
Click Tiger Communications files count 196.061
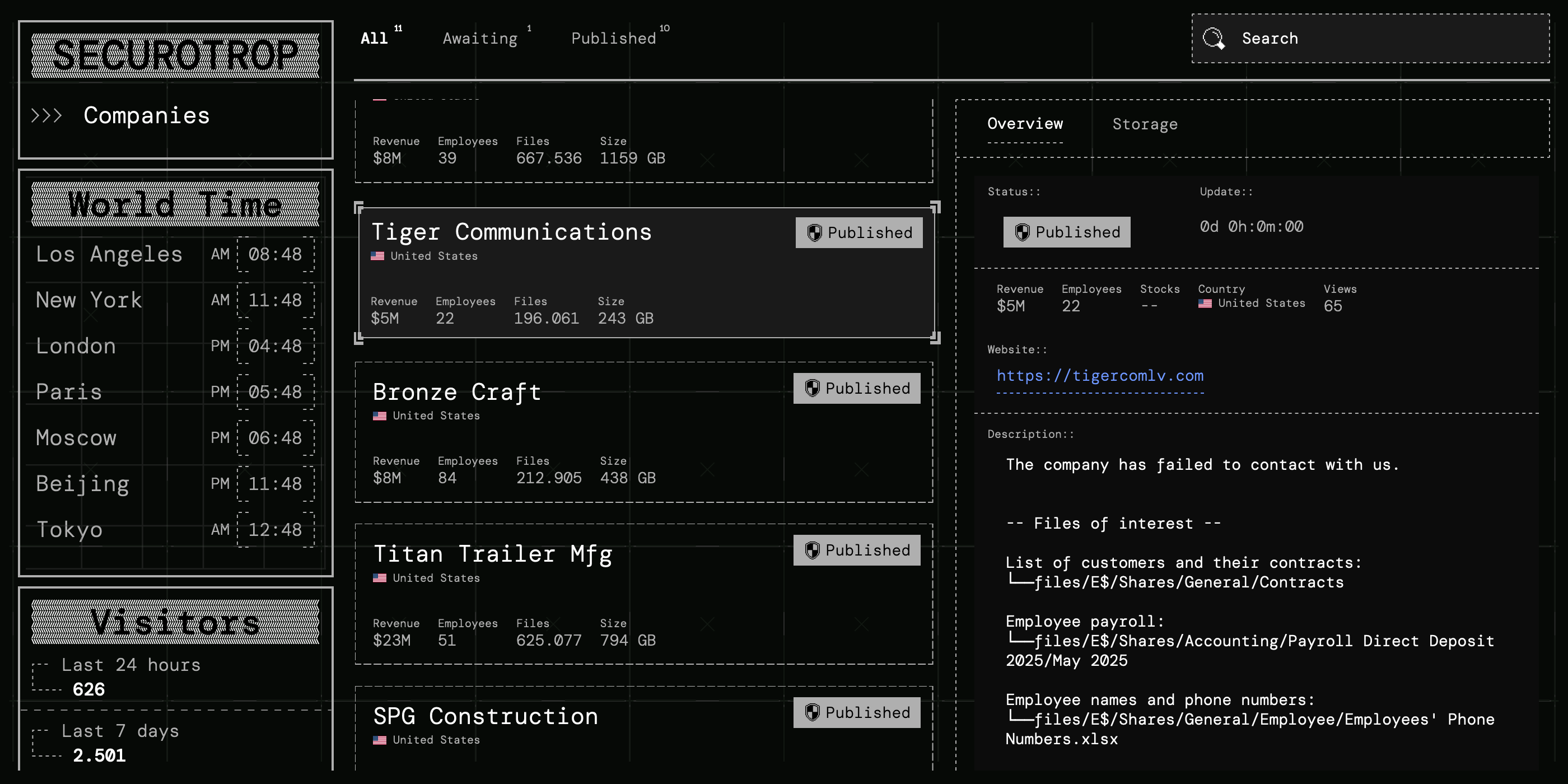click(x=546, y=318)
